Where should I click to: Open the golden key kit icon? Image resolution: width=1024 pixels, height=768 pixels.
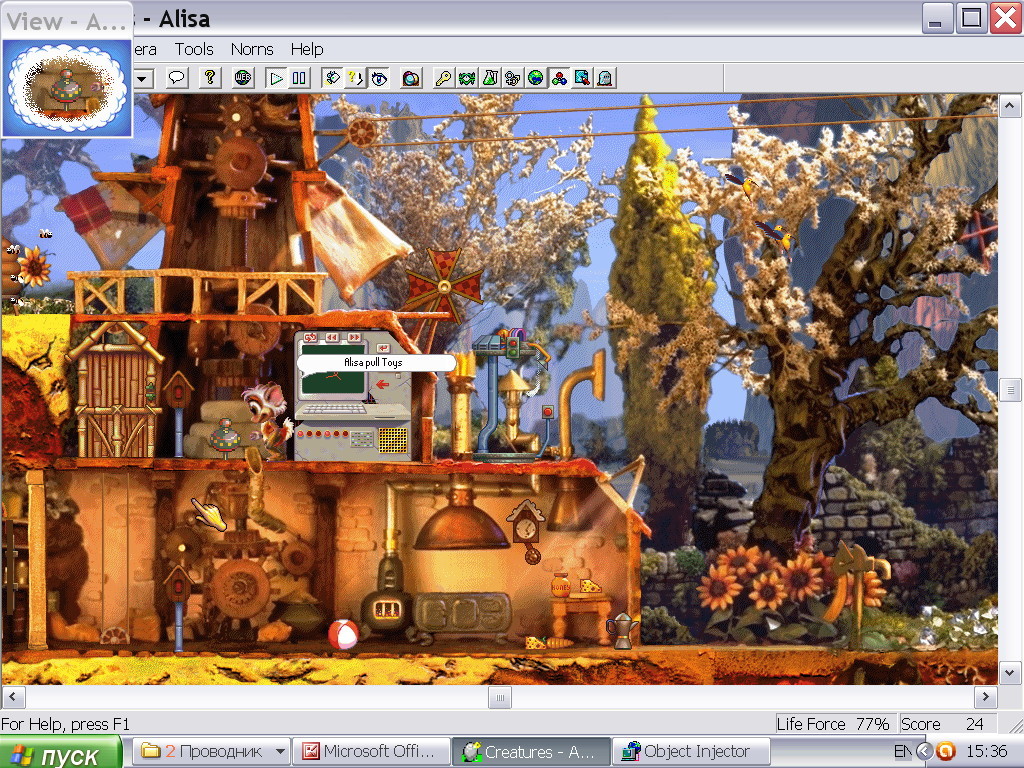point(443,78)
